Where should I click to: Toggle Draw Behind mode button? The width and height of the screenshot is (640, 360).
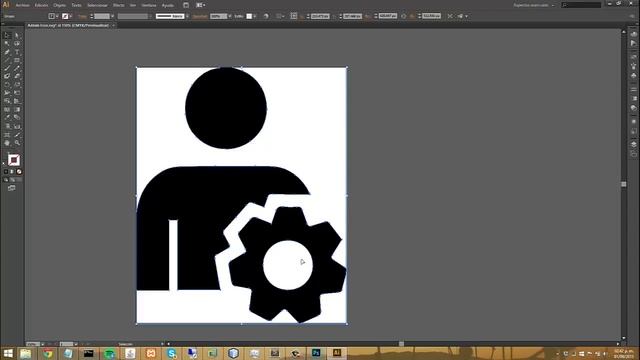tap(12, 180)
